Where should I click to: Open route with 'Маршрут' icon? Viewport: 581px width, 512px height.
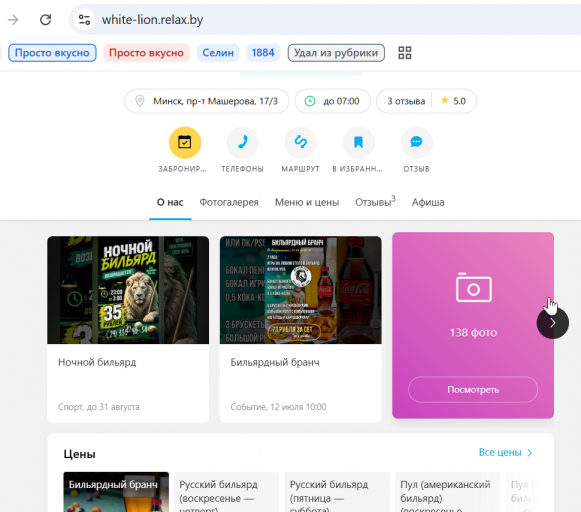[301, 142]
